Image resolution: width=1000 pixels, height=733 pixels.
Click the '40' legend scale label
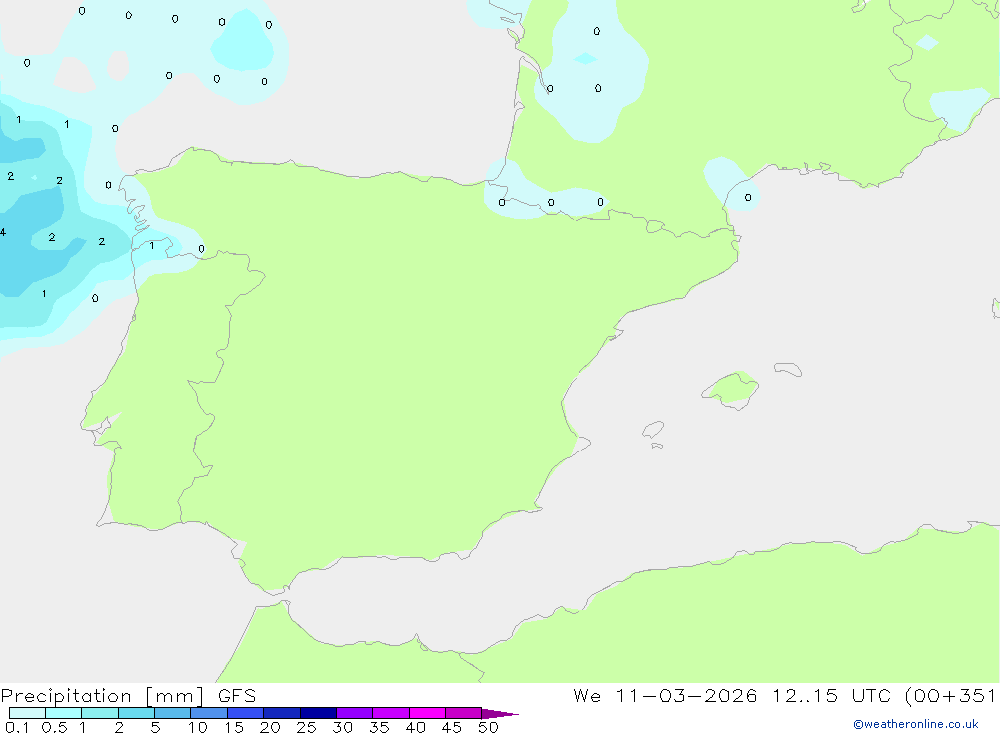click(x=415, y=727)
